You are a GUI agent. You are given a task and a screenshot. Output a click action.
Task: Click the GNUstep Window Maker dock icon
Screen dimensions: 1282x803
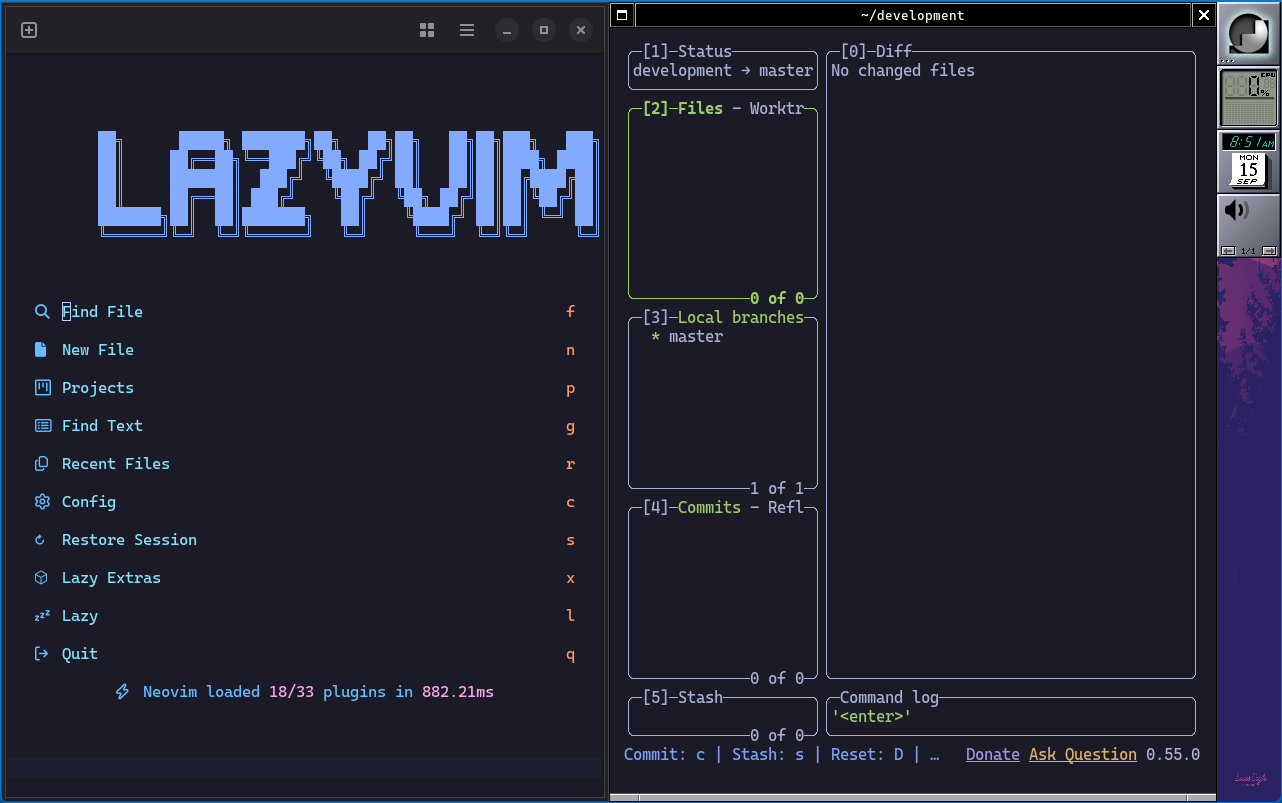1249,33
